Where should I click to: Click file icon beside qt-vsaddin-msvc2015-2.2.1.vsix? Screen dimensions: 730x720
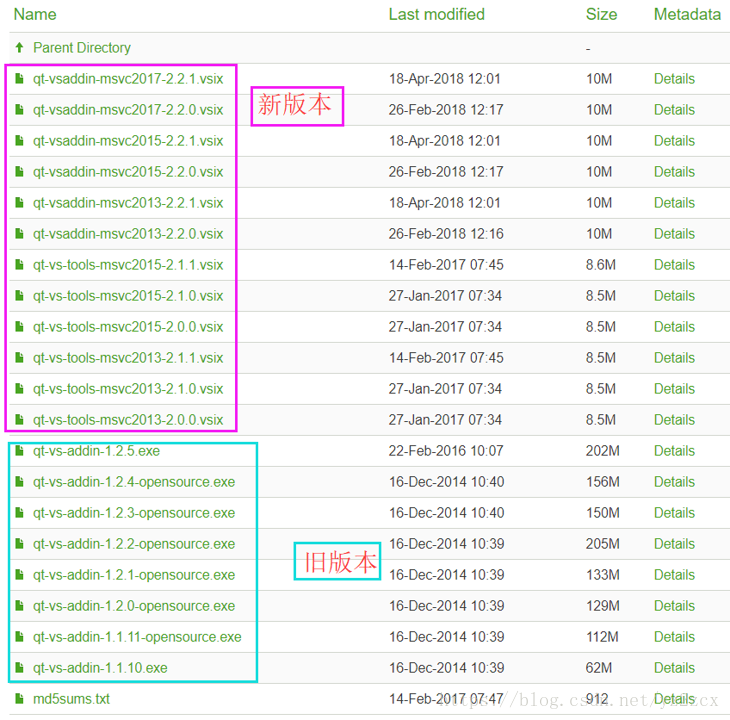point(20,140)
